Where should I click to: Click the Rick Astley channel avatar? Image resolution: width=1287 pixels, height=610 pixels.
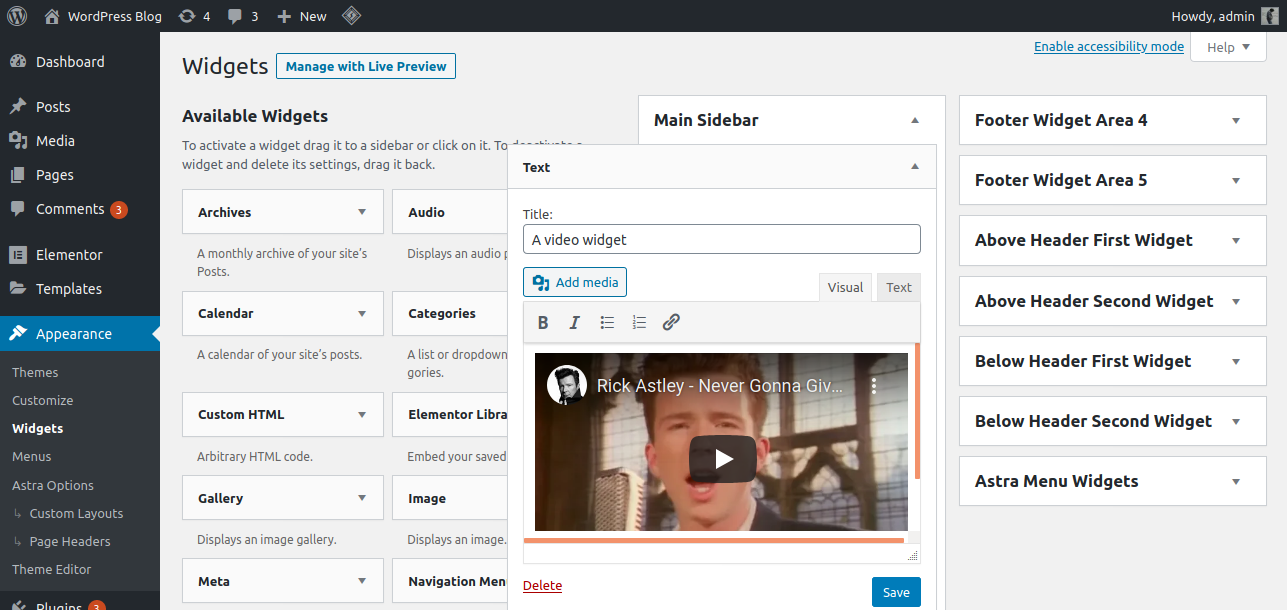(x=567, y=385)
